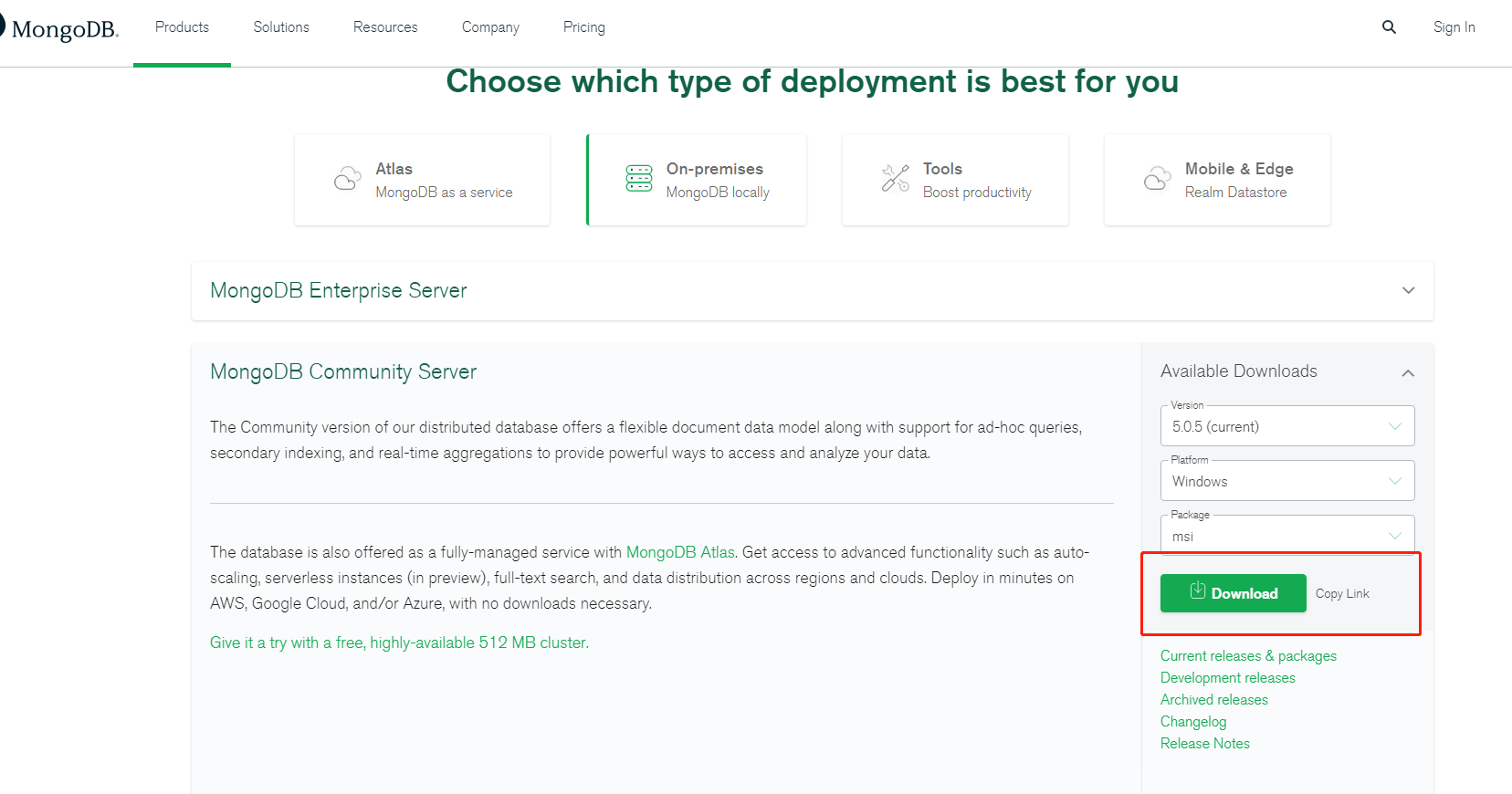The width and height of the screenshot is (1512, 794).
Task: Click the Sign In link
Action: (1454, 27)
